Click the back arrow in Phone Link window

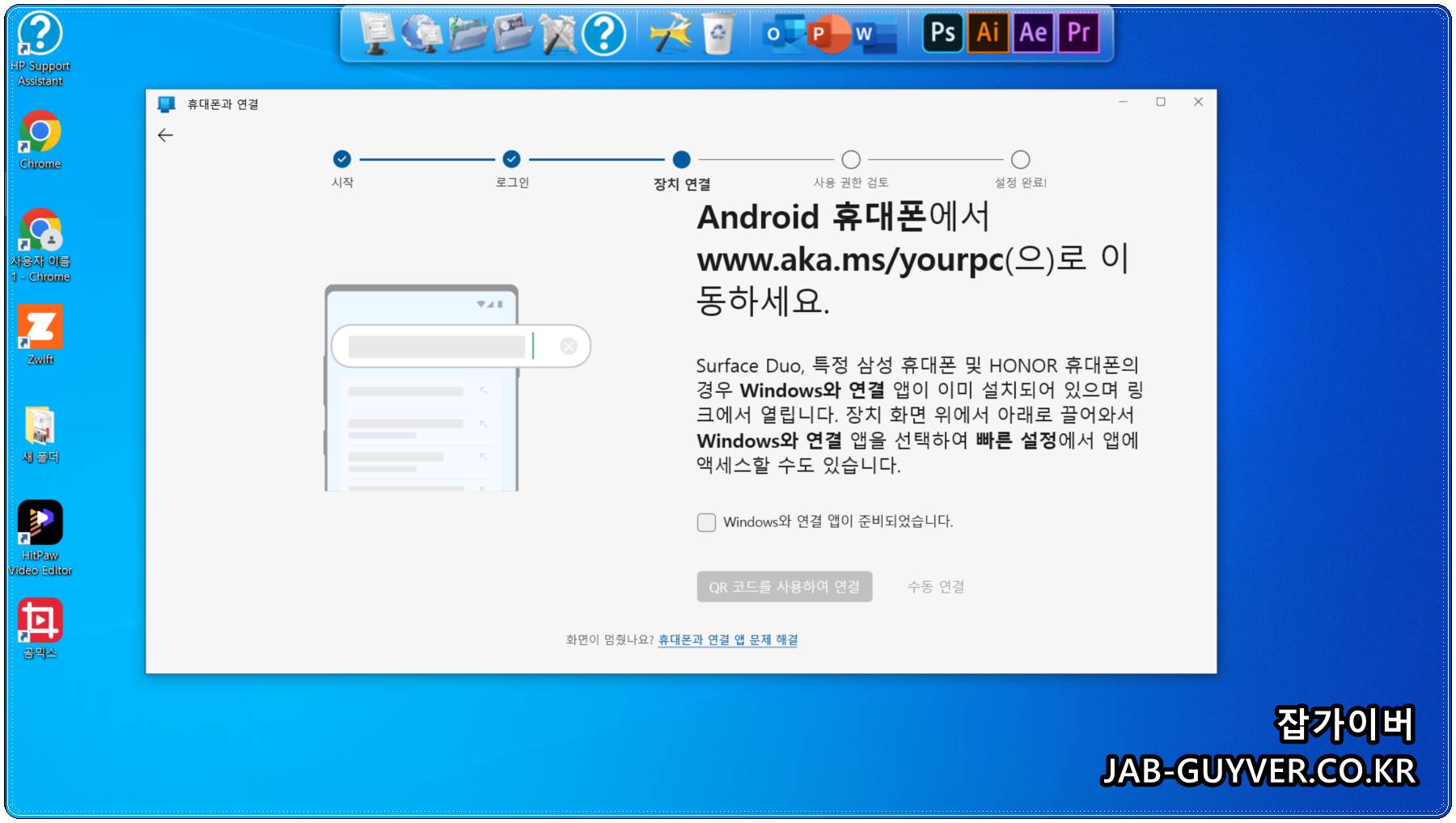coord(166,135)
